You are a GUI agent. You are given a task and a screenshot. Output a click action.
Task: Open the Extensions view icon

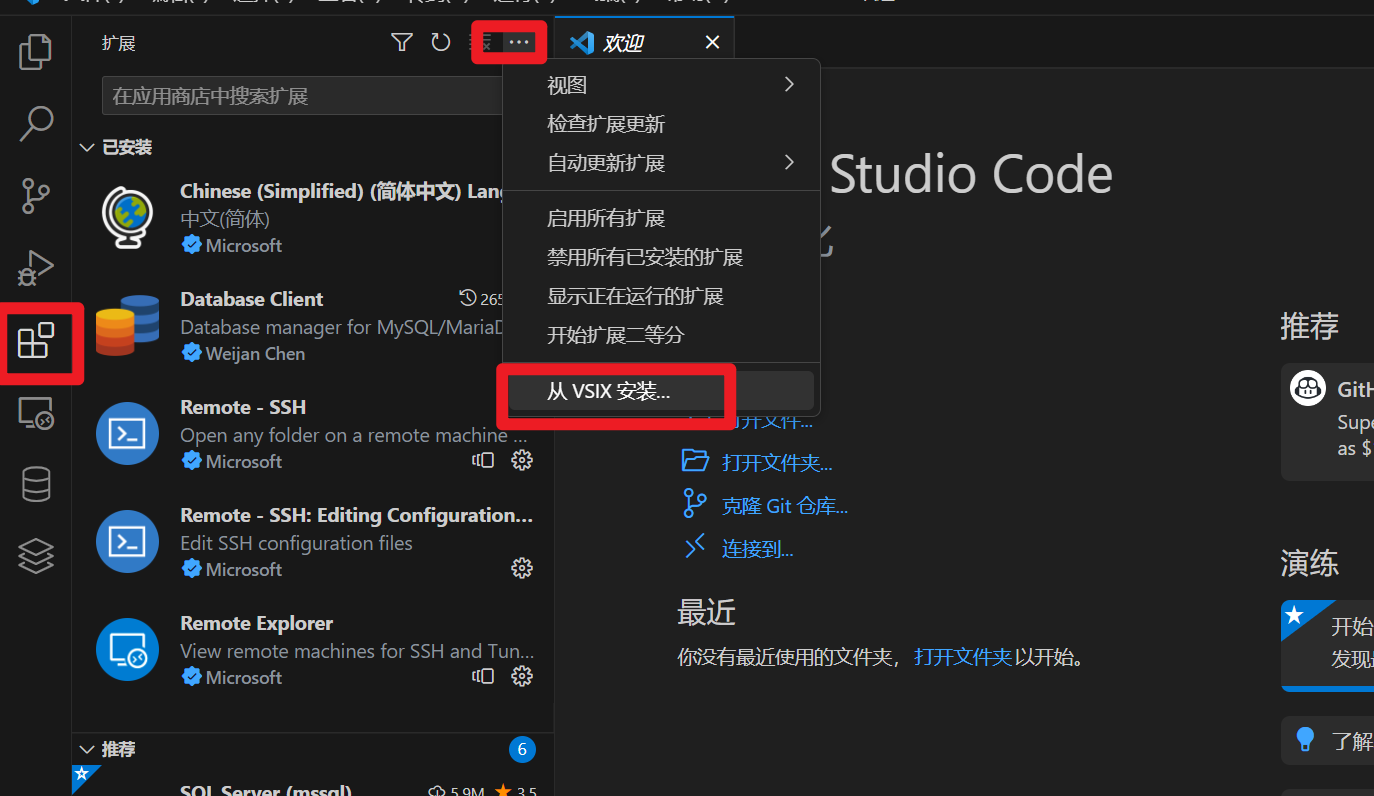click(36, 341)
